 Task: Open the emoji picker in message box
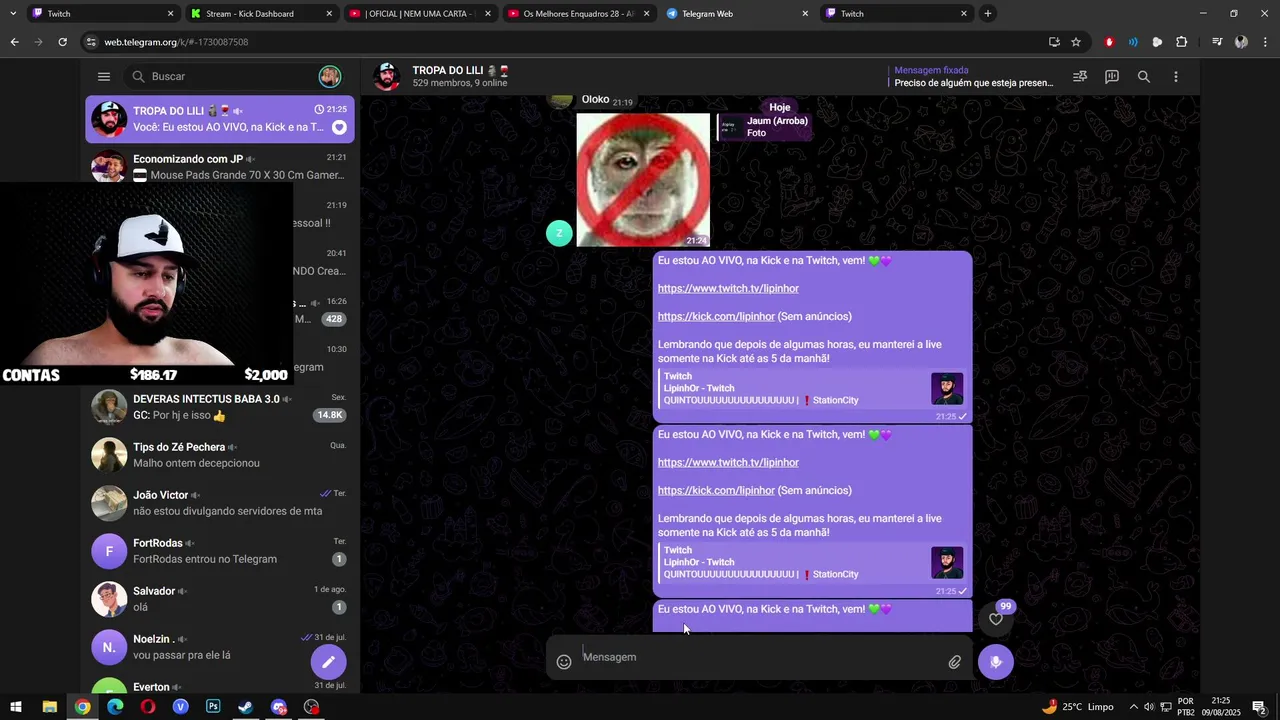[x=564, y=661]
